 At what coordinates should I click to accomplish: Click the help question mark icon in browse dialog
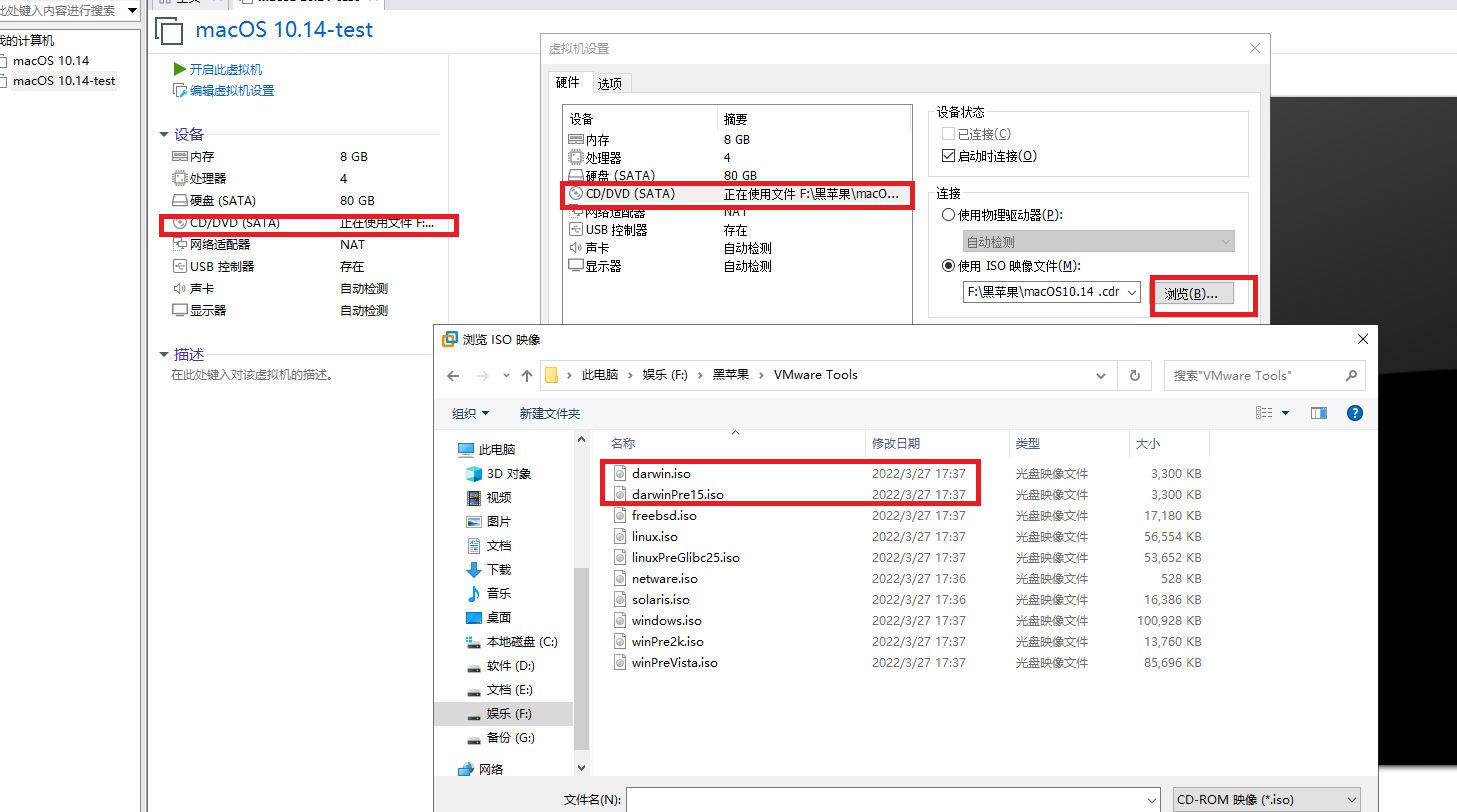click(1355, 413)
